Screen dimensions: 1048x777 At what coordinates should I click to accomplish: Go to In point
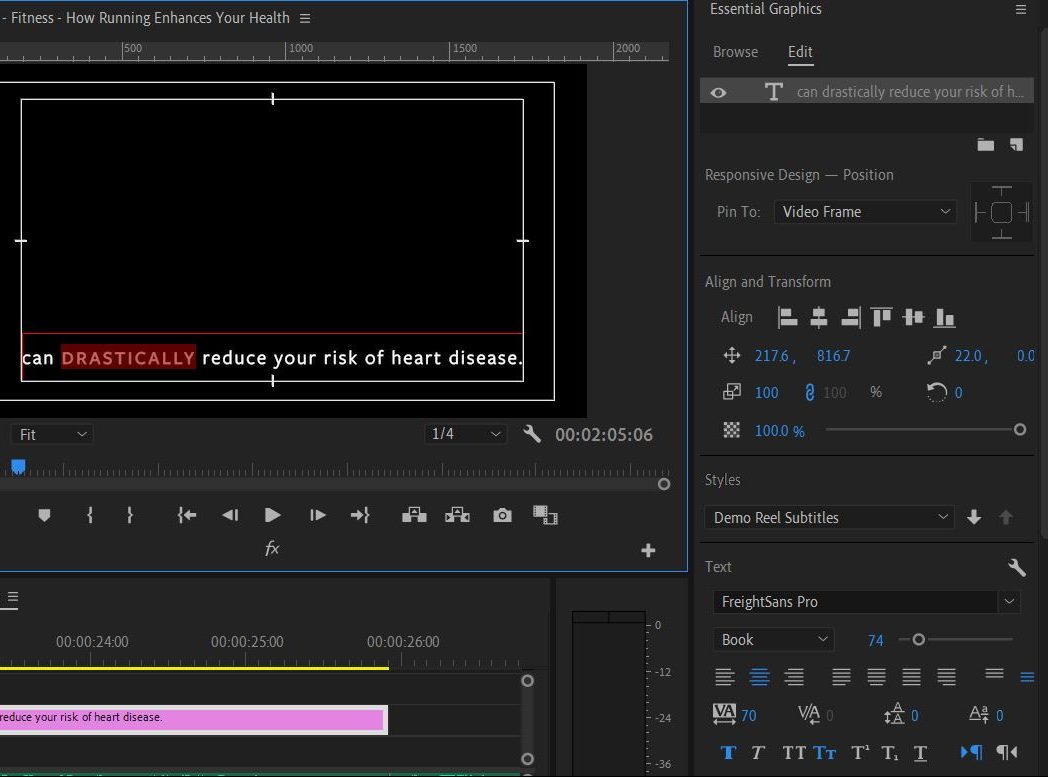coord(186,515)
